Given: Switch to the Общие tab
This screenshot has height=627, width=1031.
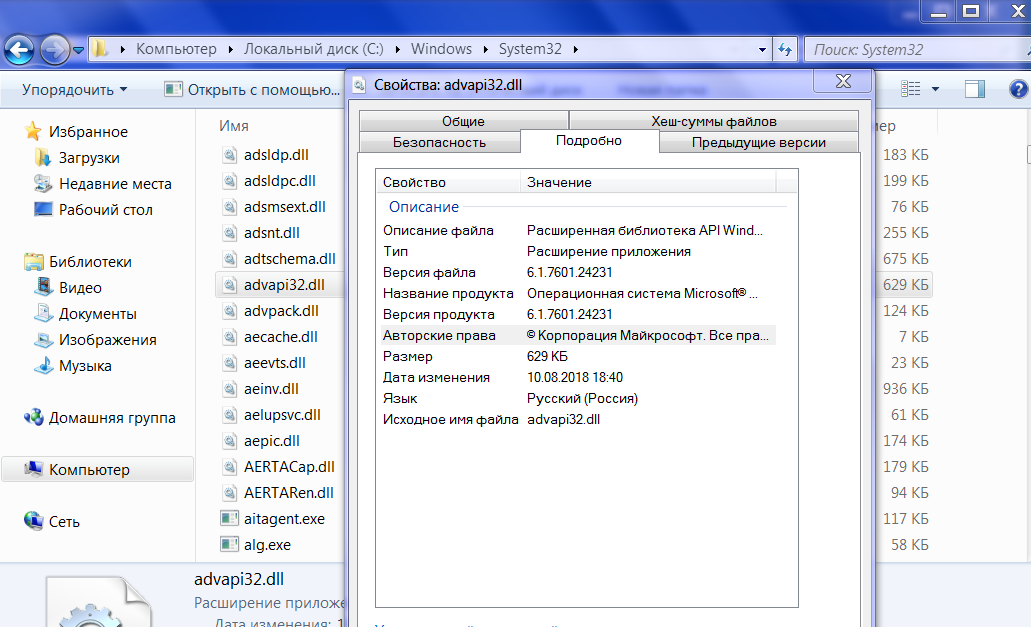Looking at the screenshot, I should click(x=463, y=121).
